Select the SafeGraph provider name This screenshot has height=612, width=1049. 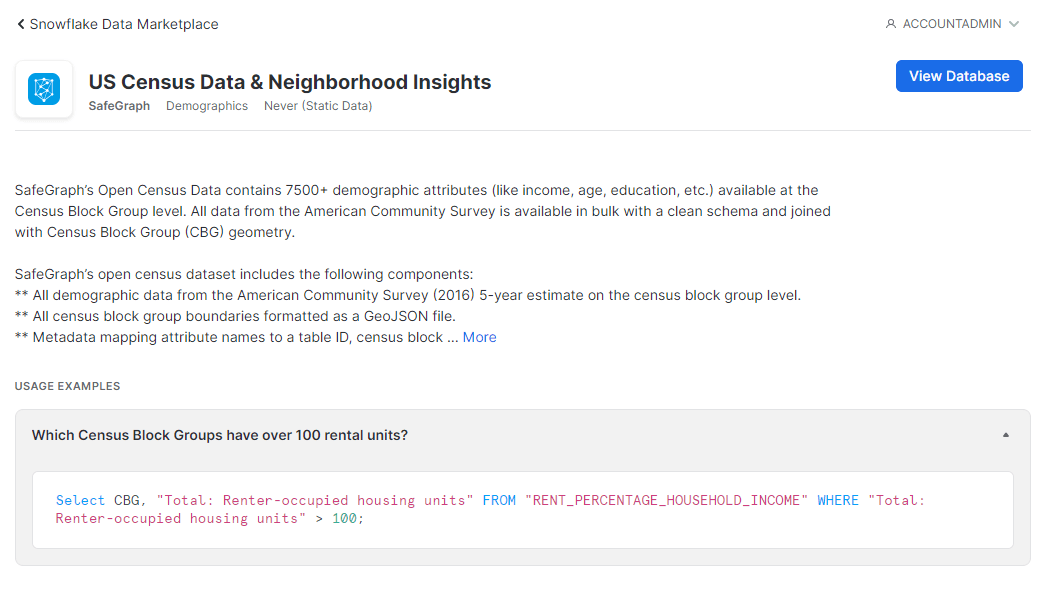click(119, 106)
